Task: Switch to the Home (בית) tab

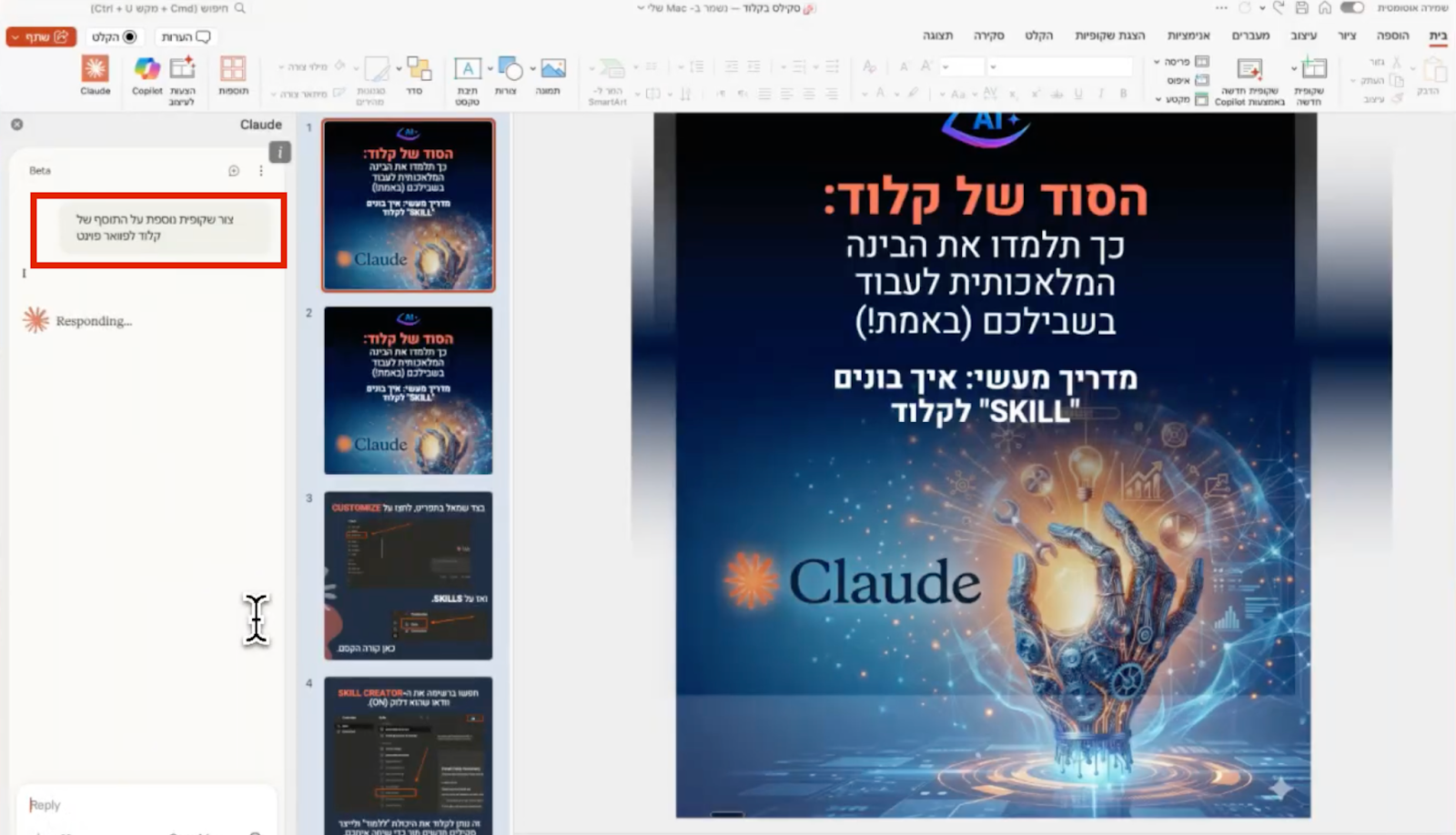Action: 1438,35
